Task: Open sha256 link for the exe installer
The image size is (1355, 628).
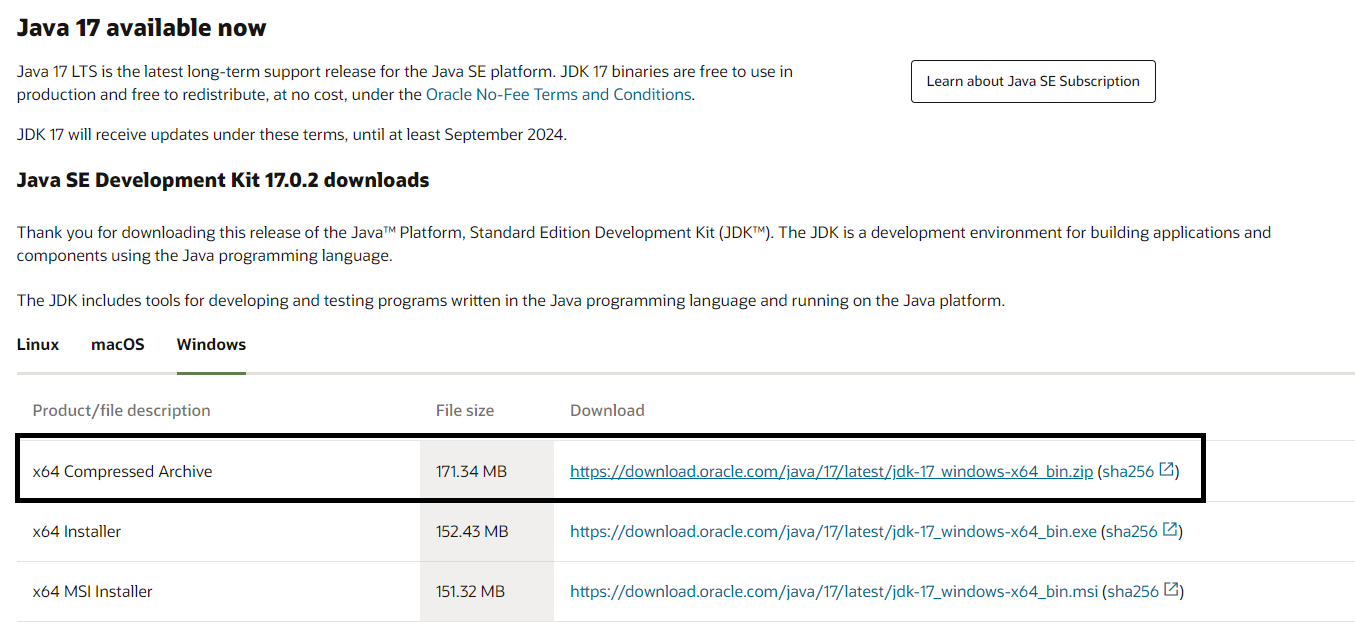Action: pyautogui.click(x=1132, y=531)
